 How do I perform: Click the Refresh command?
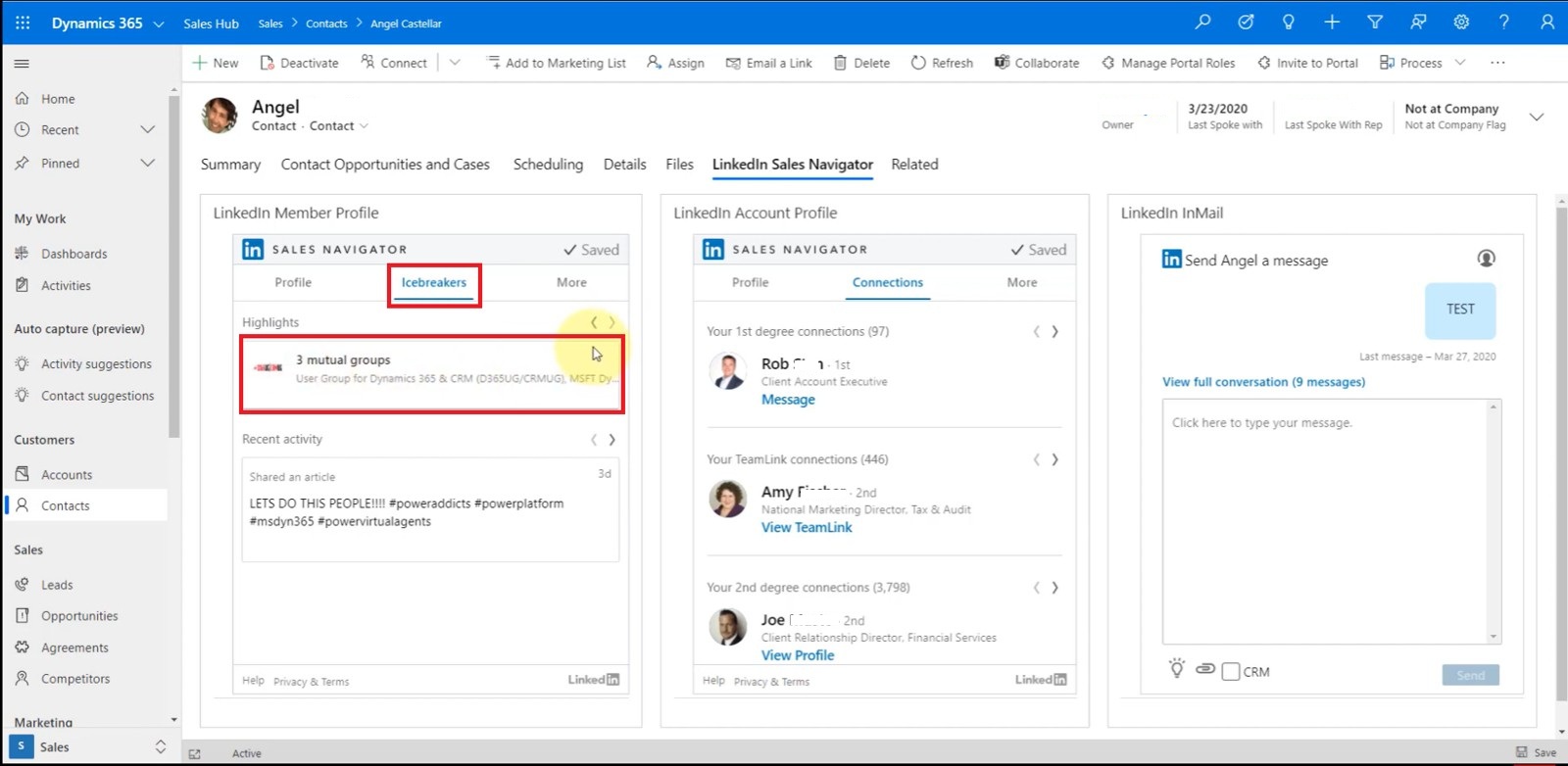coord(942,63)
